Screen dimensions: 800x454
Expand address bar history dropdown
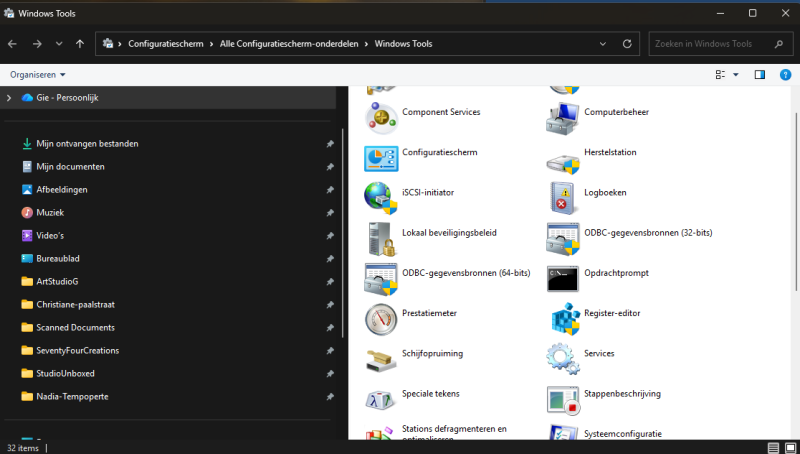[603, 44]
